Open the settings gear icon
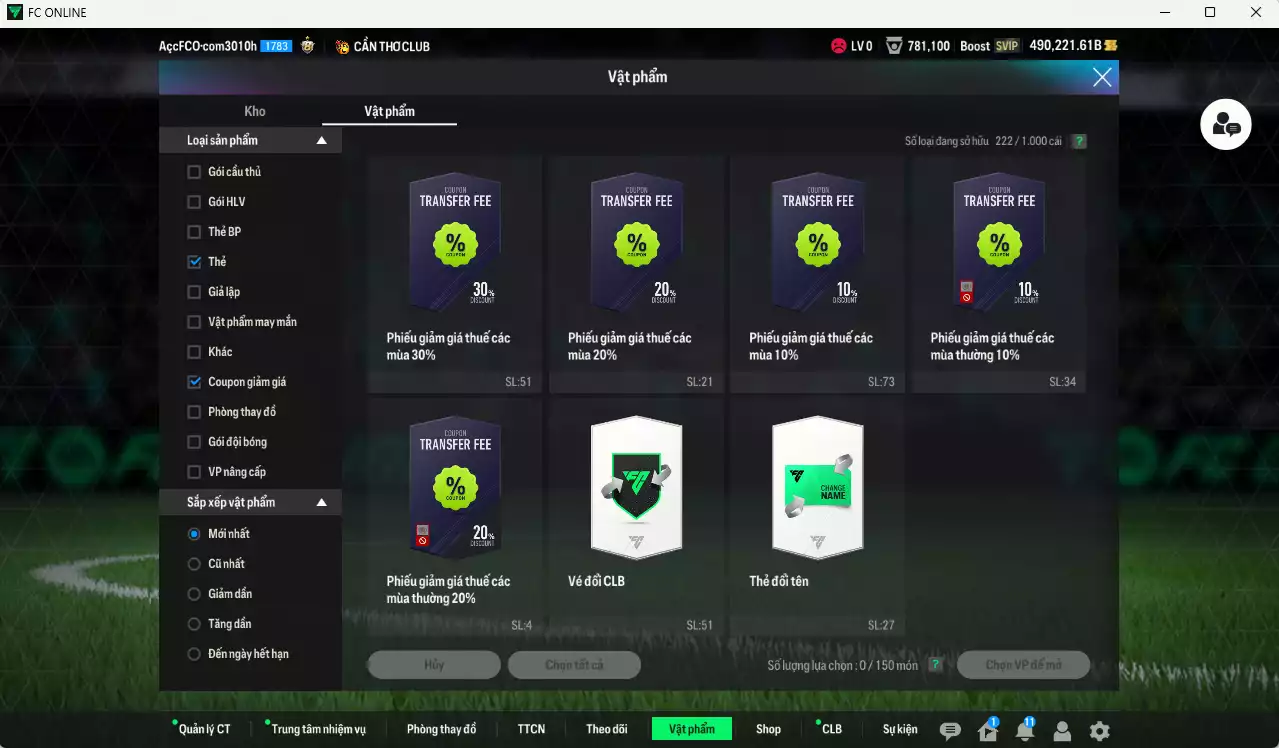 [1099, 731]
